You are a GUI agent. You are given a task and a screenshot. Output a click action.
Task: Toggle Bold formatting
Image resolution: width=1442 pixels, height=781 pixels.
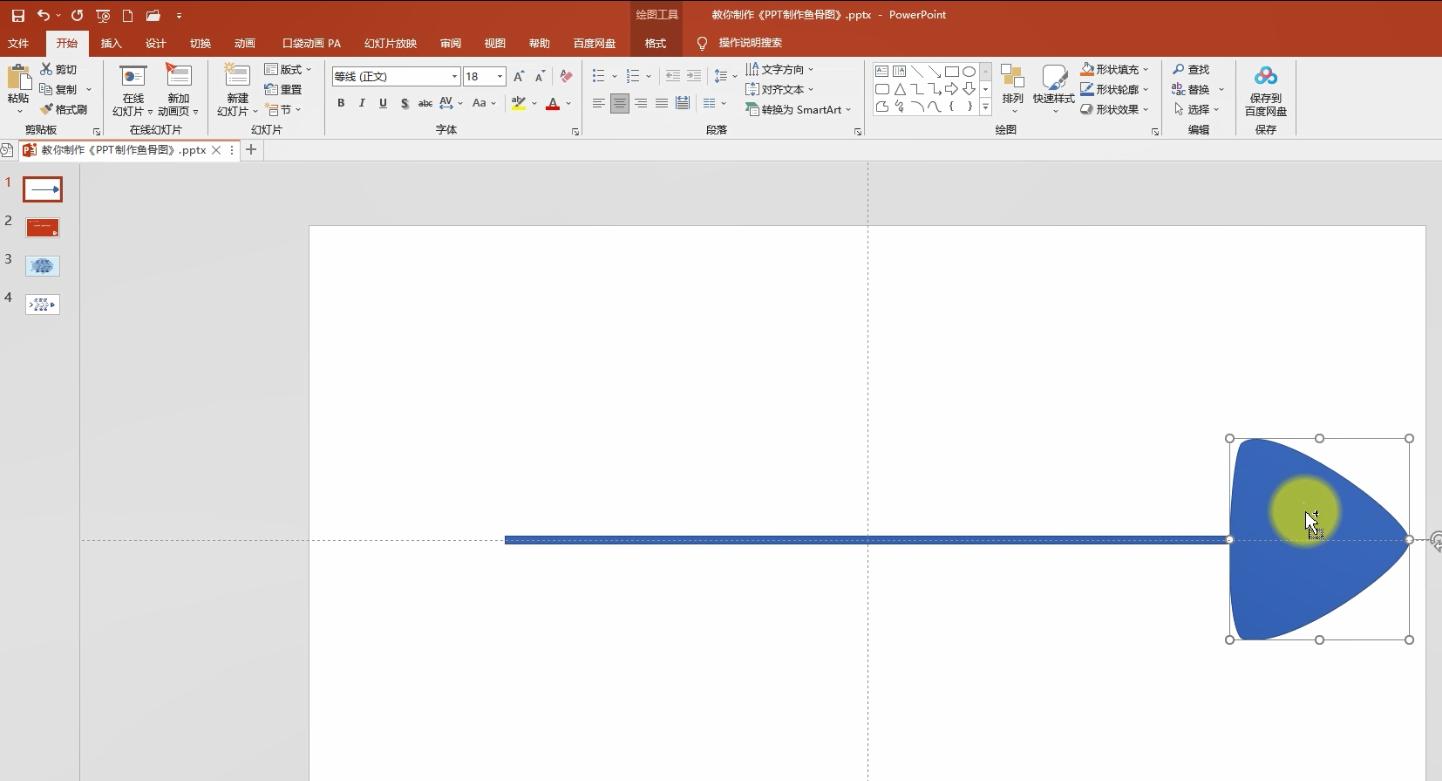(x=341, y=103)
